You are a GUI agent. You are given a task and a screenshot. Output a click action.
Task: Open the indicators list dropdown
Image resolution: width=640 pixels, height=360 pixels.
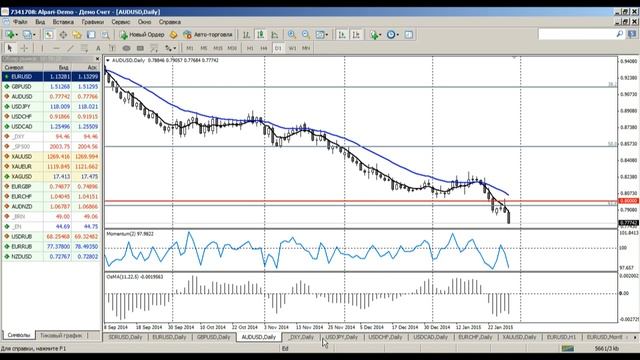376,35
